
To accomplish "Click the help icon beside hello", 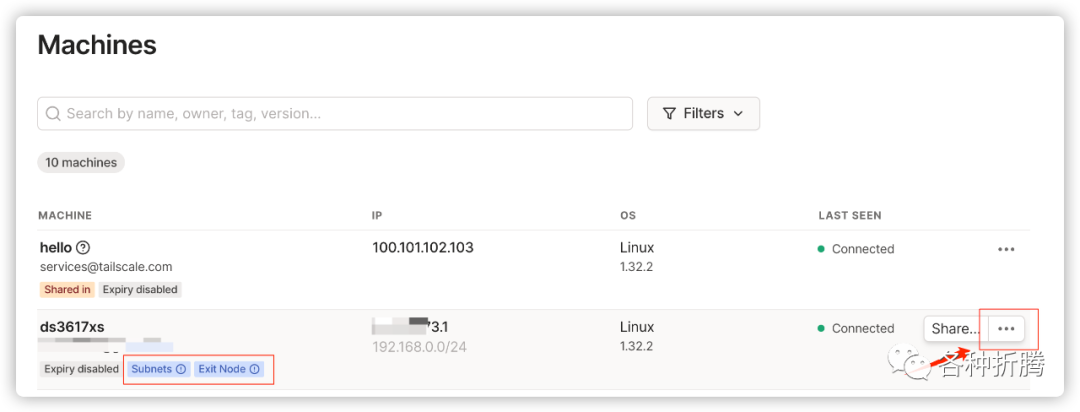I will (83, 248).
